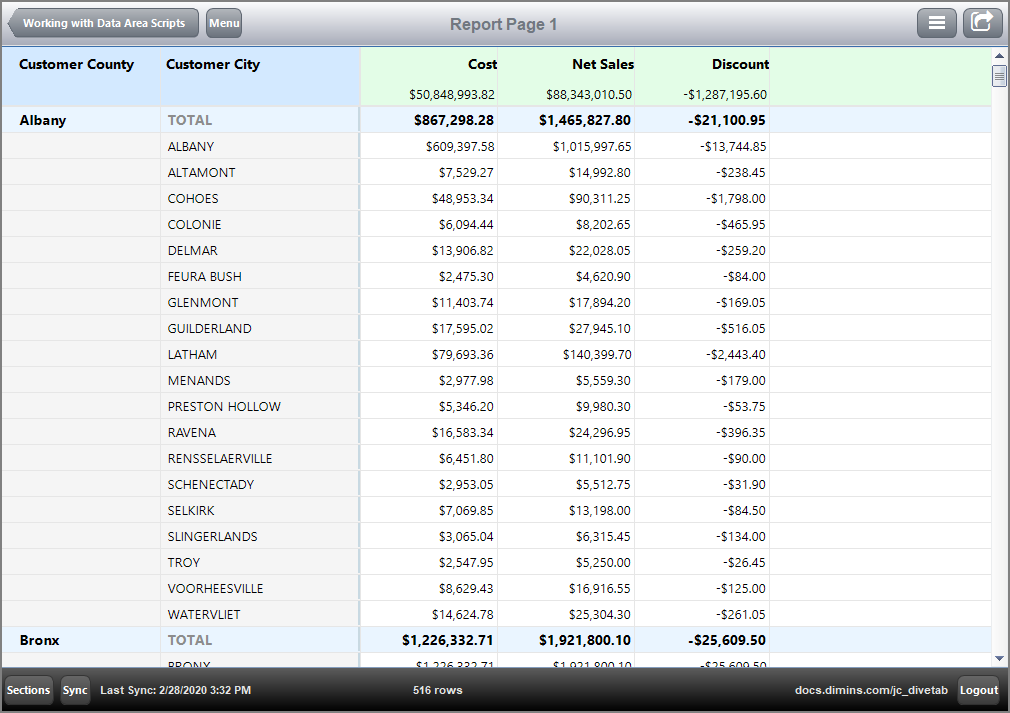Sync the report data
The width and height of the screenshot is (1010, 713).
(75, 690)
